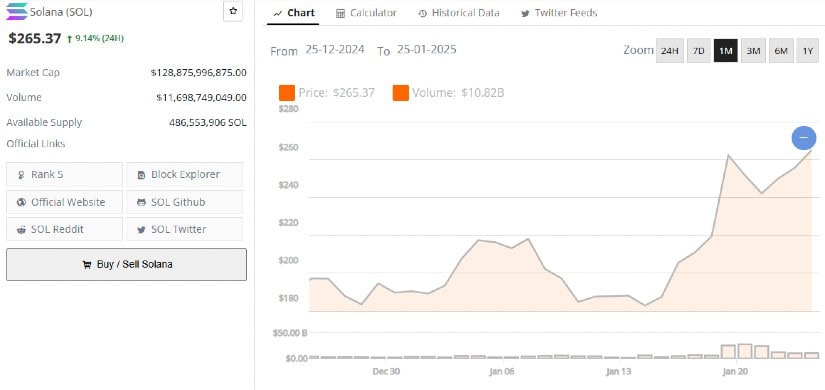Click the Dec 30 axis label
Screen dimensions: 825x390
tap(386, 372)
